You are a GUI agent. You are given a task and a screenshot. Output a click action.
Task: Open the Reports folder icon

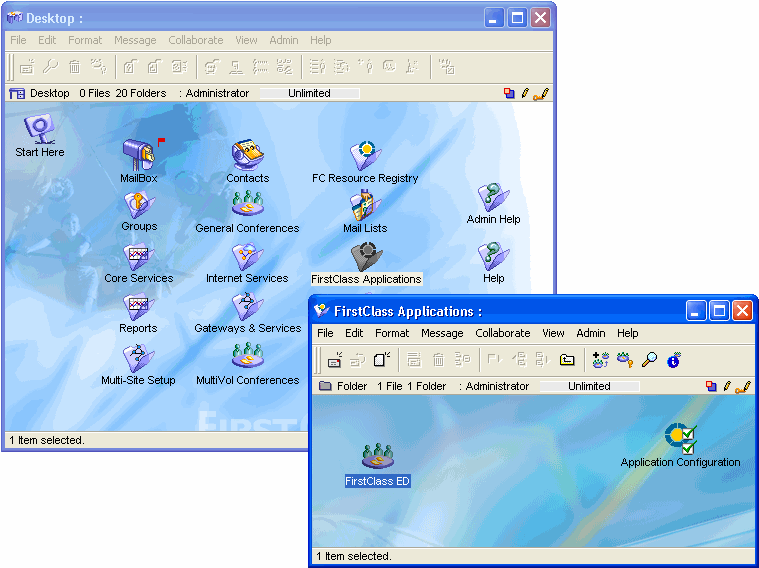[x=138, y=306]
